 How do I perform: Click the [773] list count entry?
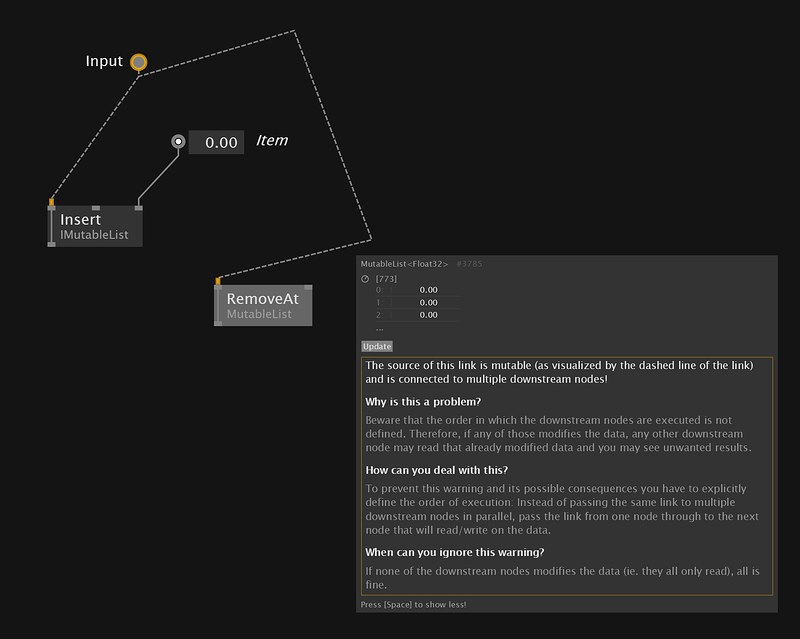pos(383,278)
